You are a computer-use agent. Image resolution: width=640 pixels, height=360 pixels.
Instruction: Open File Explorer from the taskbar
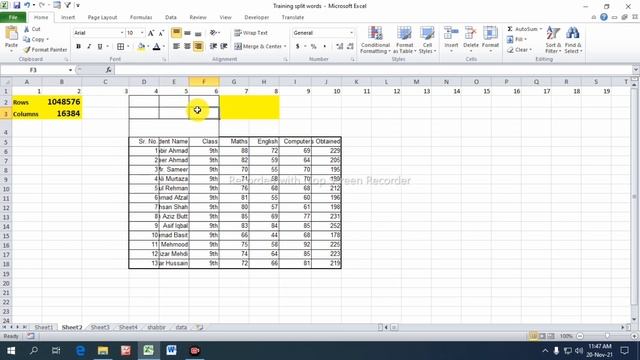103,350
